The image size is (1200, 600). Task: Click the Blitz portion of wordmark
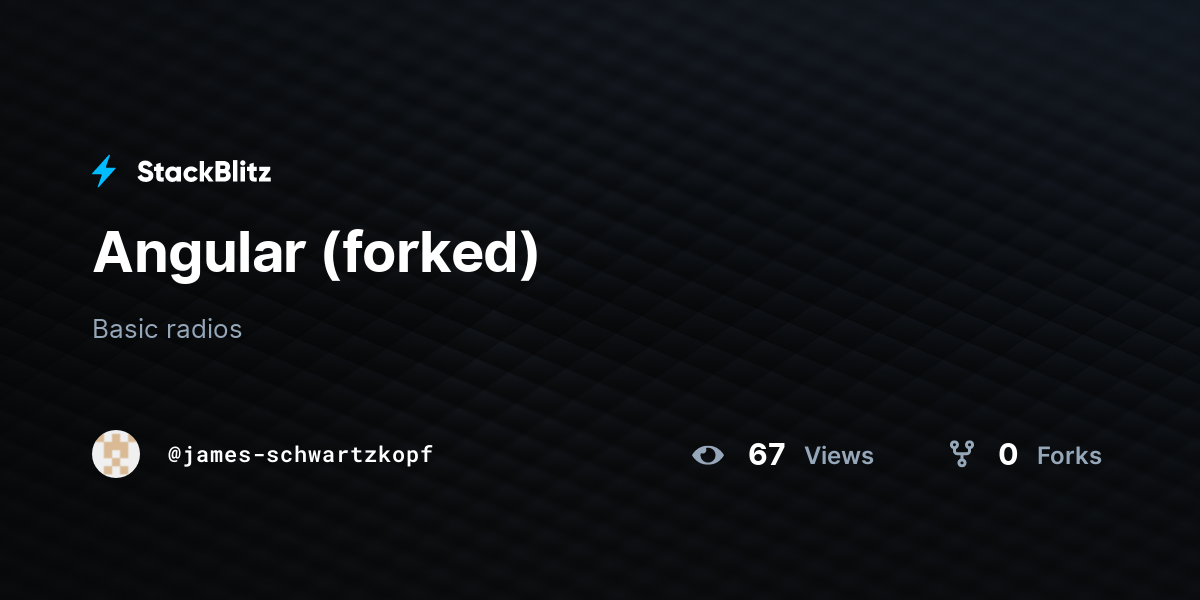click(x=240, y=172)
